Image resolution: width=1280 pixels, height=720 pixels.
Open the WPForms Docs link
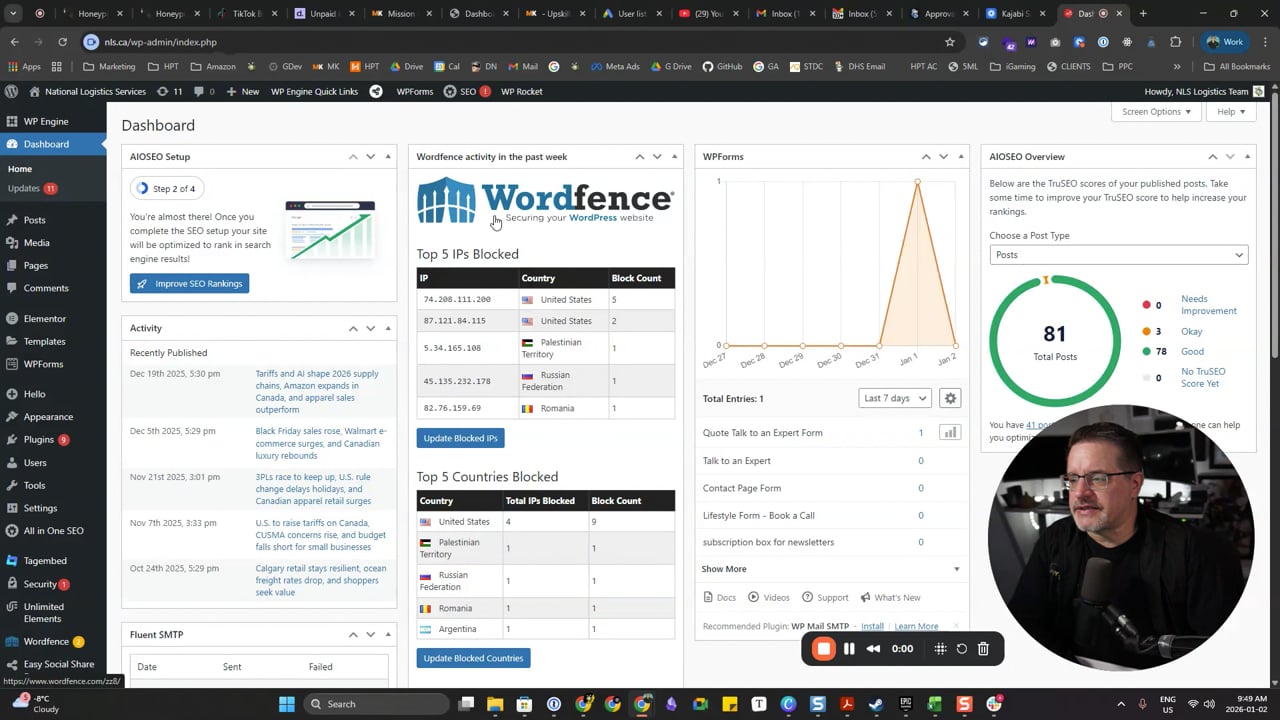(719, 597)
